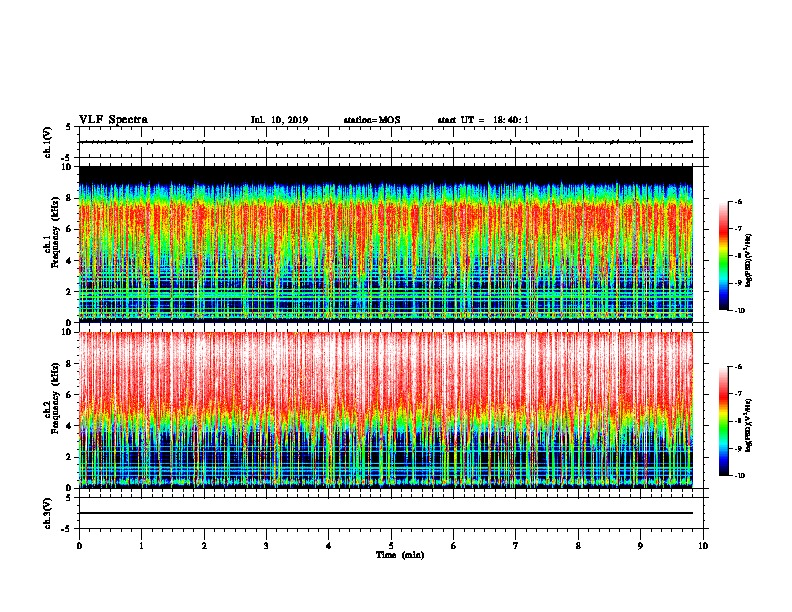
Task: Click the "VLF Spectra" plot title
Action: click(113, 119)
